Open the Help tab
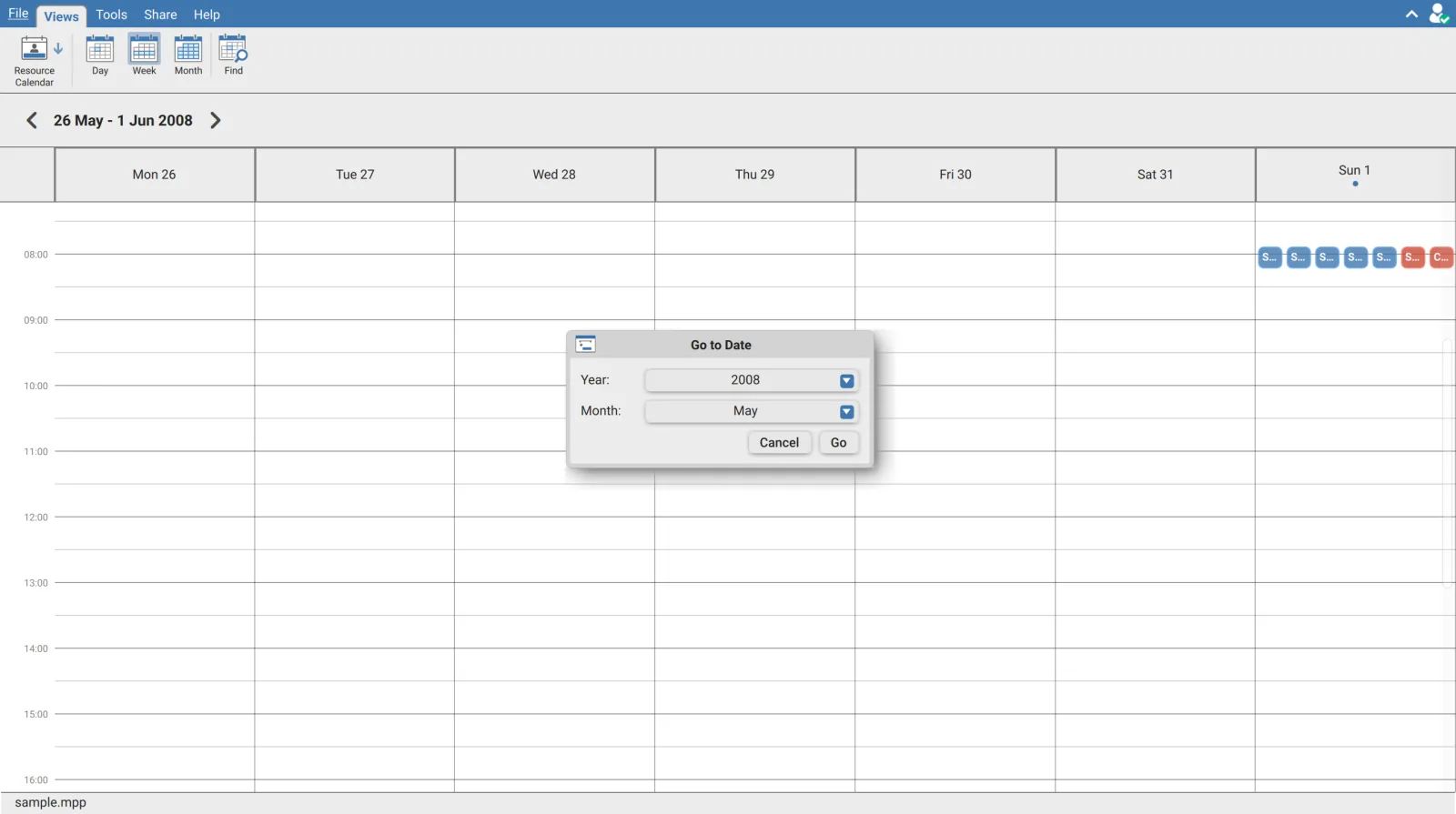 (x=207, y=15)
